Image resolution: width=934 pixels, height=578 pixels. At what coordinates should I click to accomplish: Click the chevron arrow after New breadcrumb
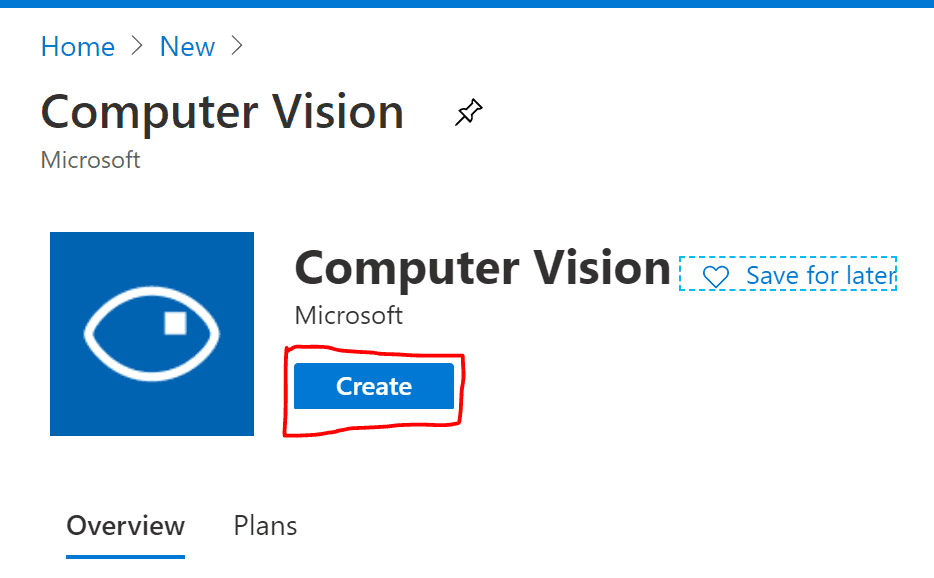tap(237, 46)
